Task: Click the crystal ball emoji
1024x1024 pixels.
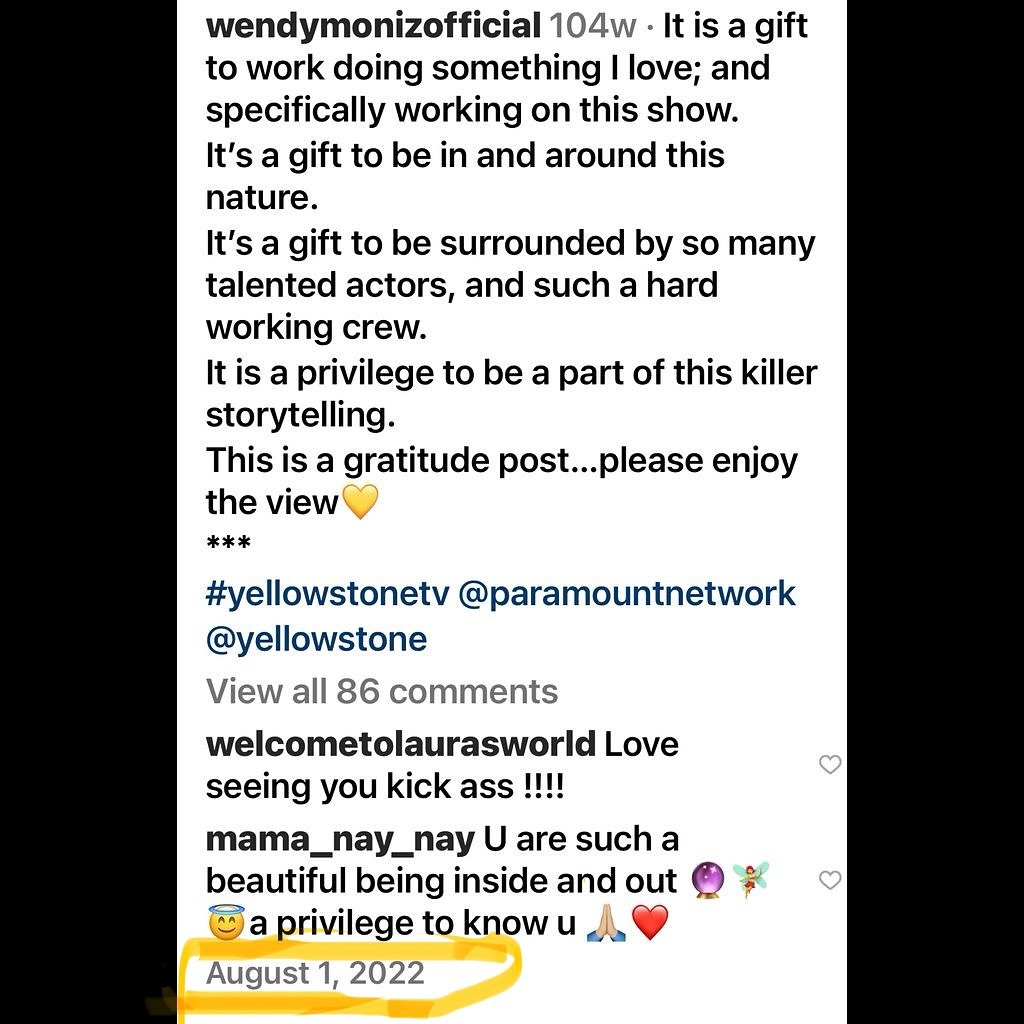Action: (707, 881)
